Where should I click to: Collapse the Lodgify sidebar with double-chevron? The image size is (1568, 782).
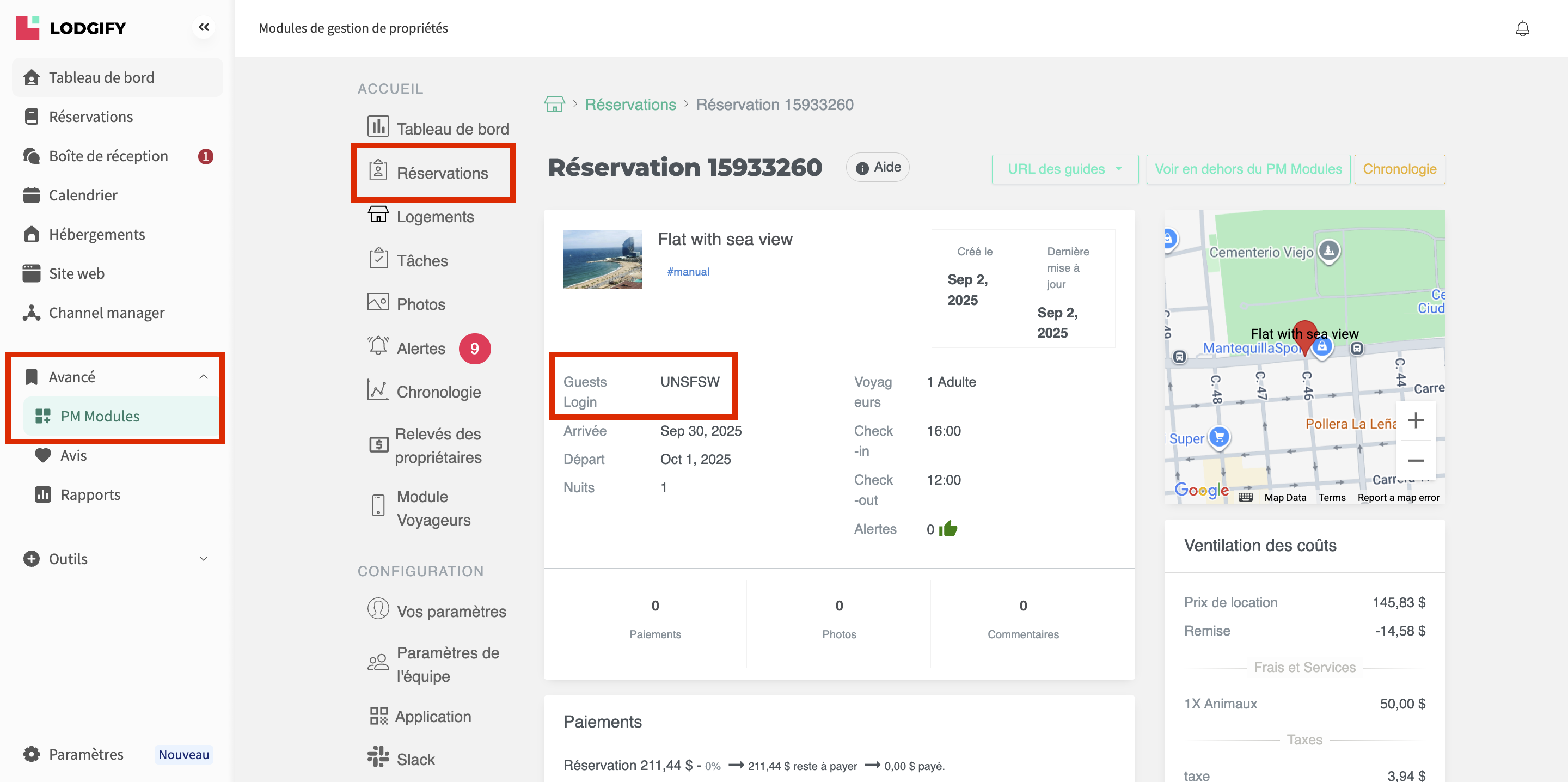coord(203,27)
